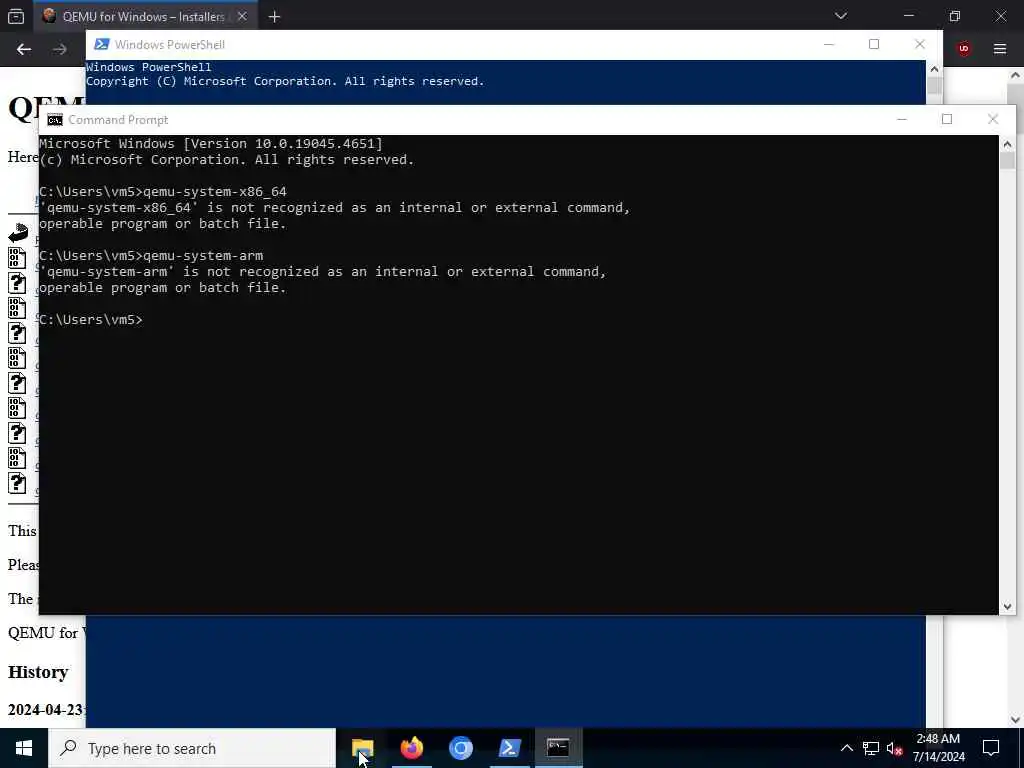Open the list all tabs dropdown

[x=840, y=16]
